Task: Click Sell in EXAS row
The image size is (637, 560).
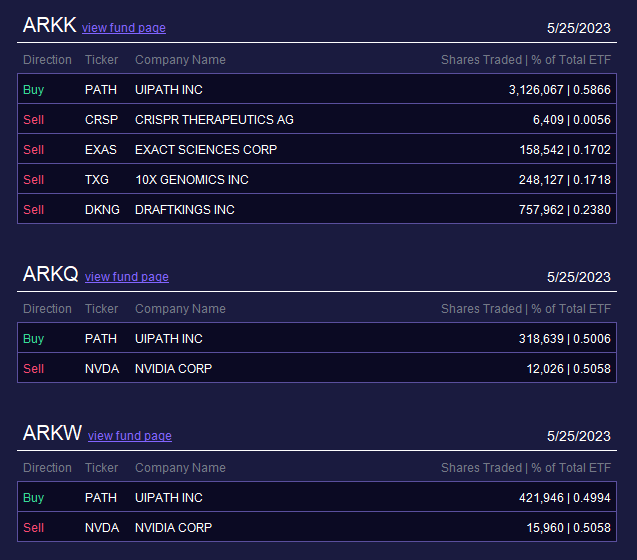Action: pyautogui.click(x=33, y=150)
